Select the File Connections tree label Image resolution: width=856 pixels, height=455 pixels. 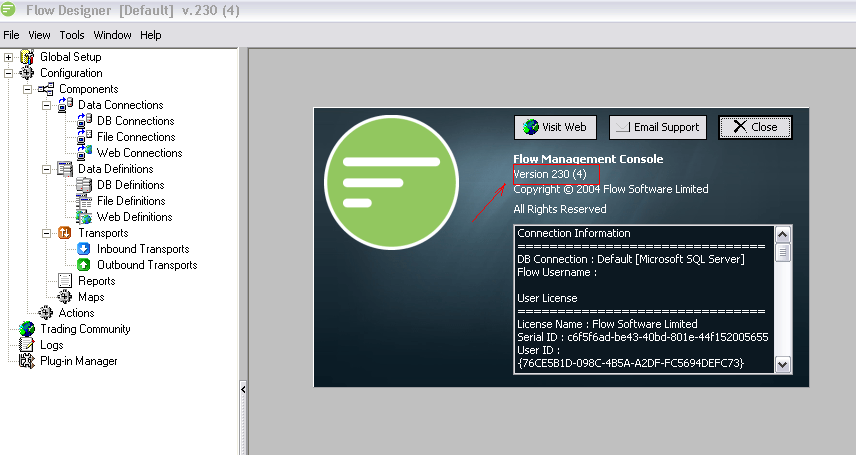[x=136, y=137]
